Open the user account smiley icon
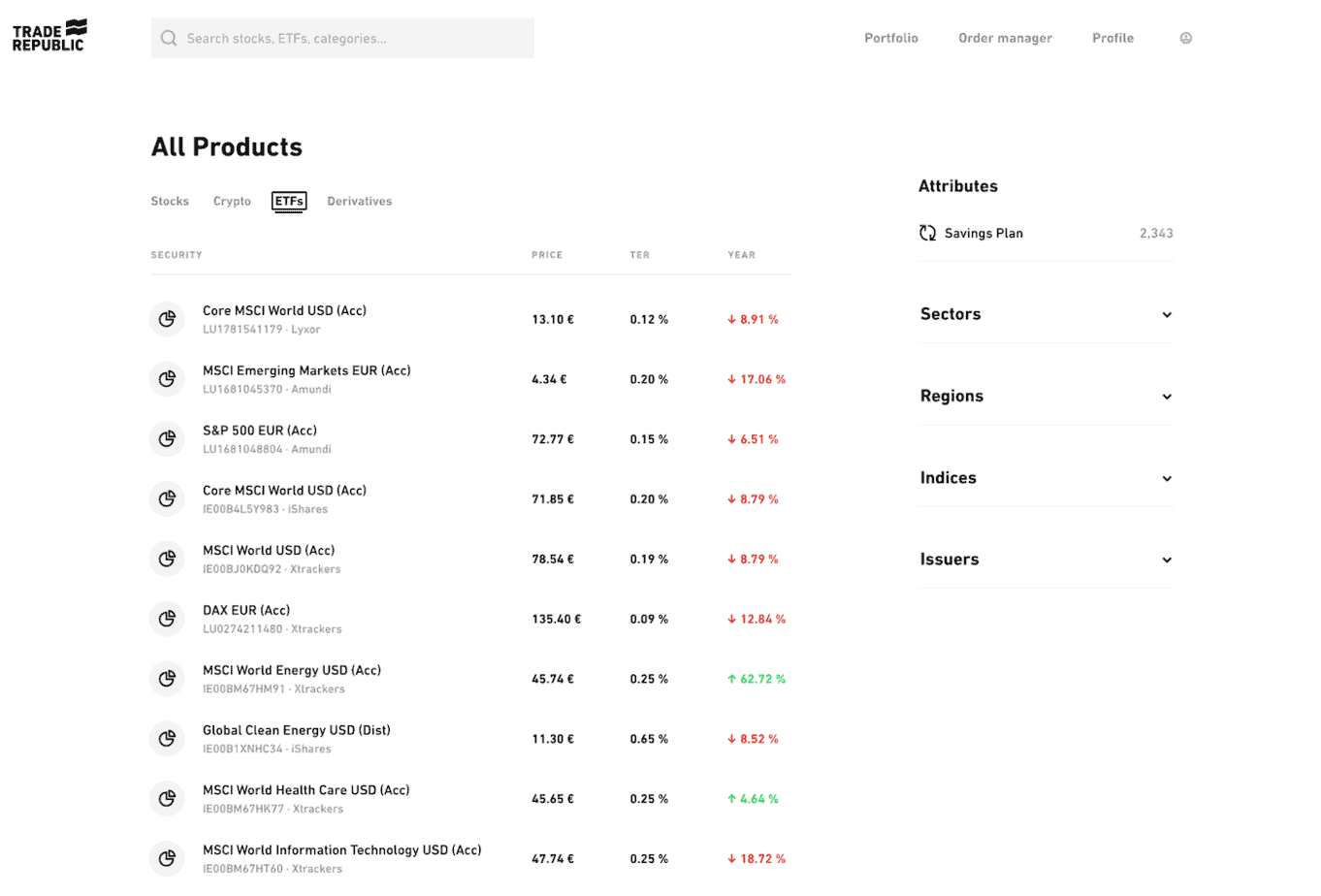Image resolution: width=1321 pixels, height=896 pixels. 1185,38
